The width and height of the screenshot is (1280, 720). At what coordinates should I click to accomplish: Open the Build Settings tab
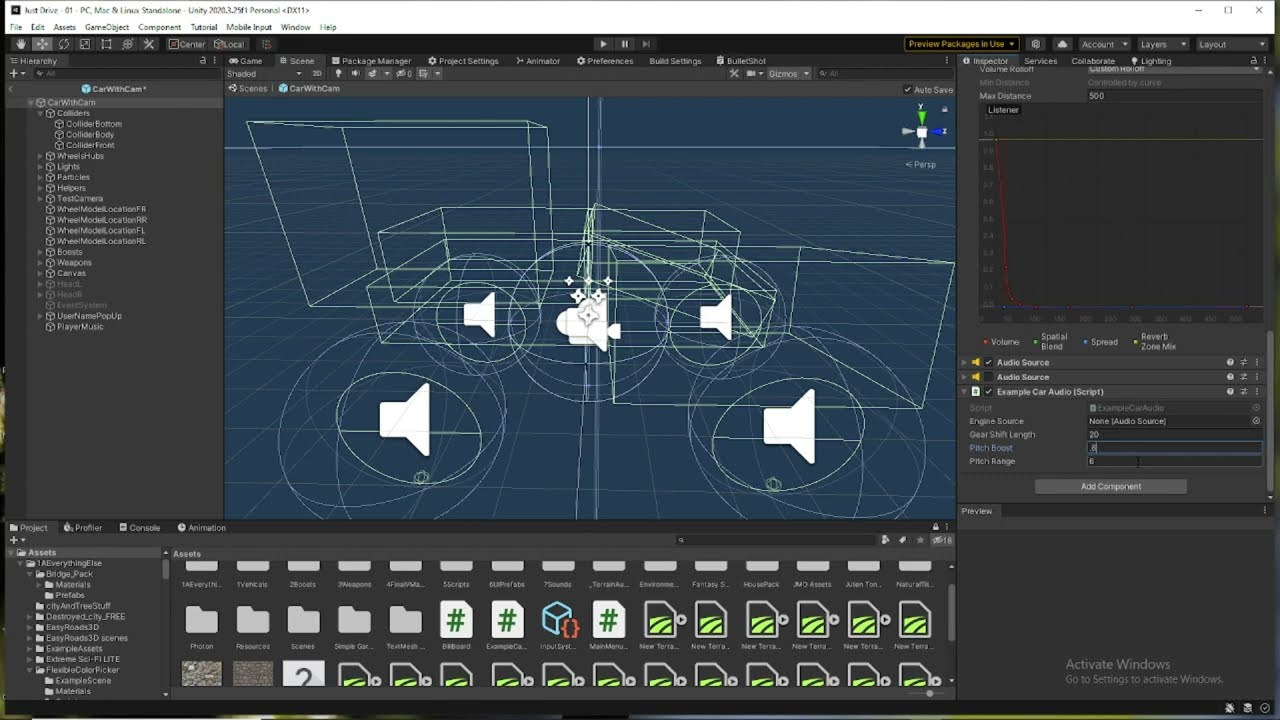(x=675, y=61)
